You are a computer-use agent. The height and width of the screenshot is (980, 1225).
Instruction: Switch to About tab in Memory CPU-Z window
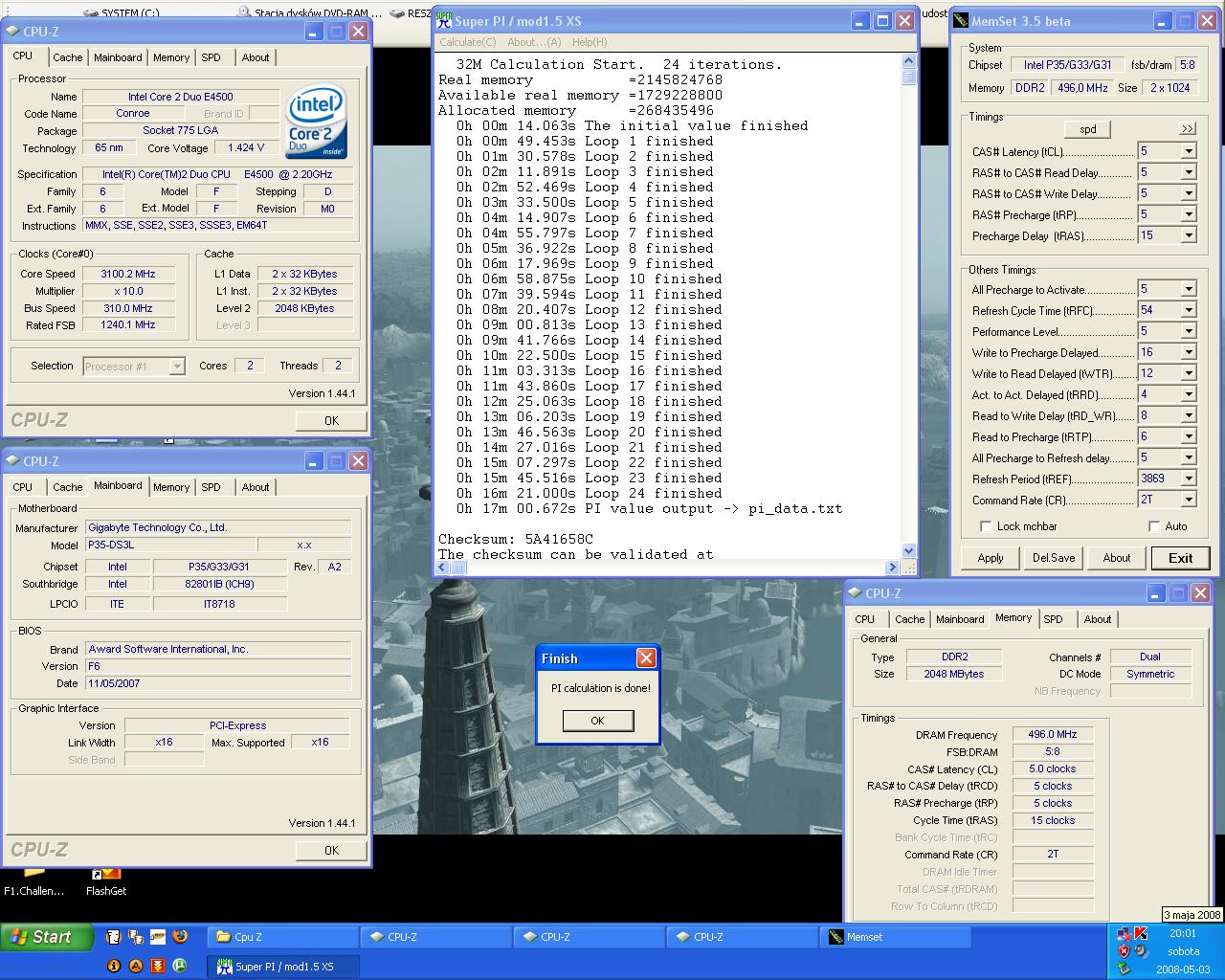1098,619
